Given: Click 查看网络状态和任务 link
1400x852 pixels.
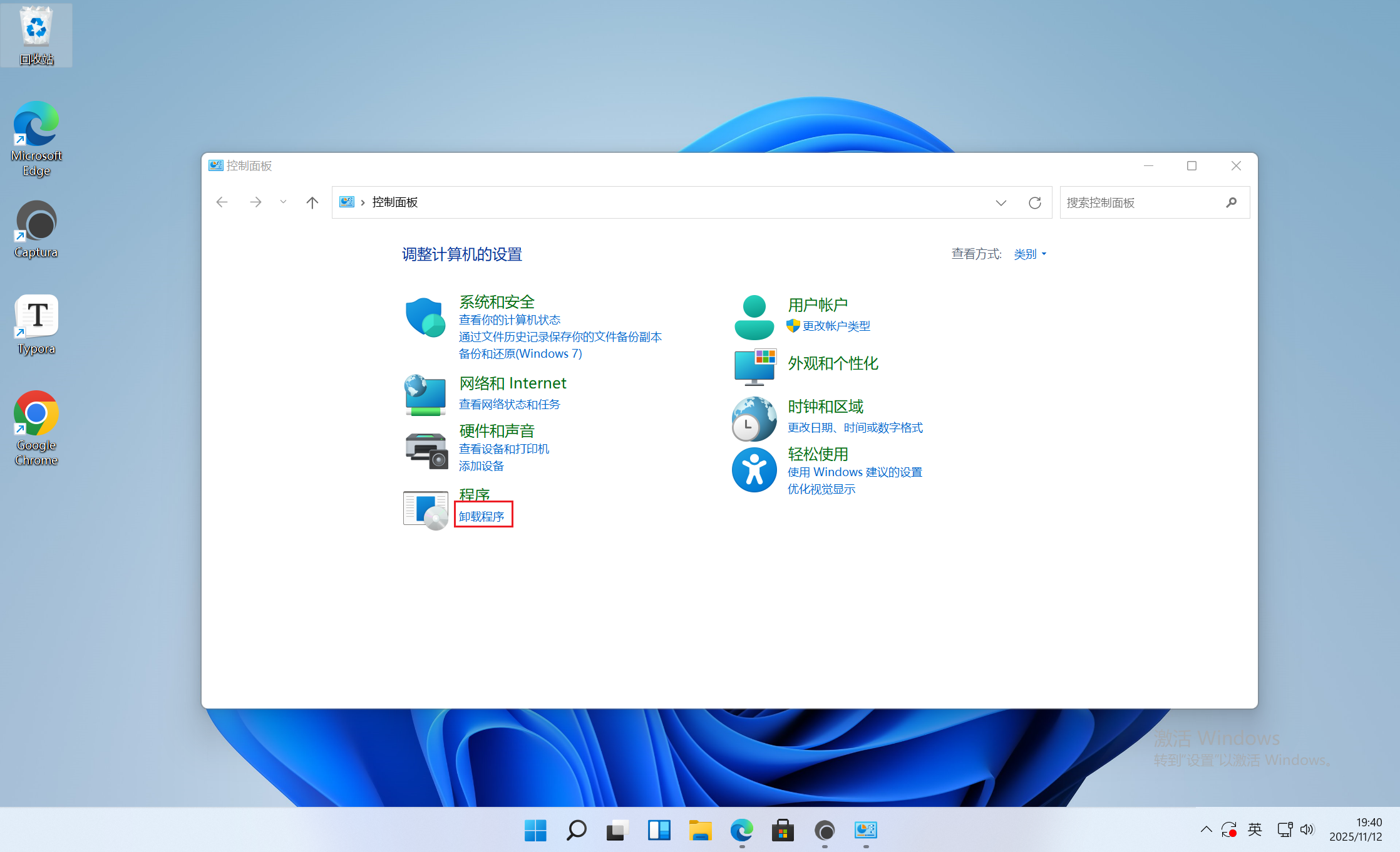Looking at the screenshot, I should pos(509,404).
